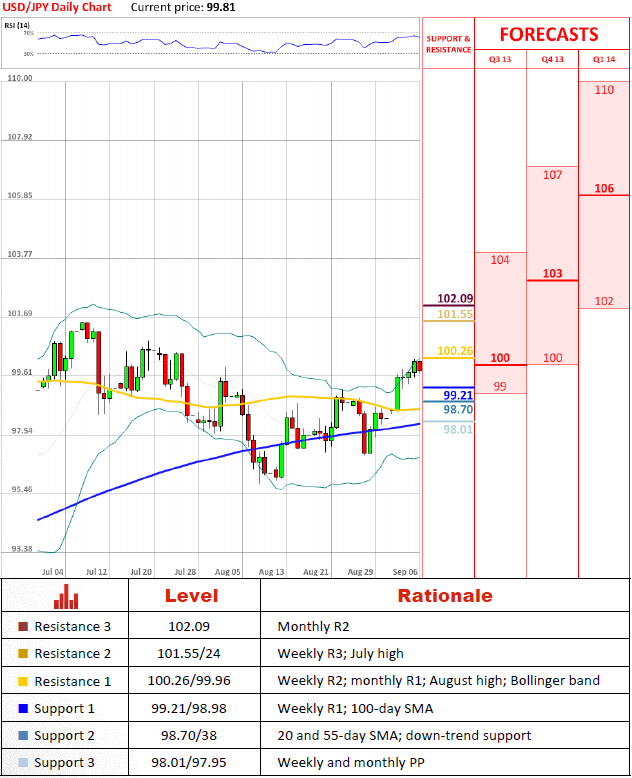Click the 99.61 y-axis price label

tap(21, 372)
